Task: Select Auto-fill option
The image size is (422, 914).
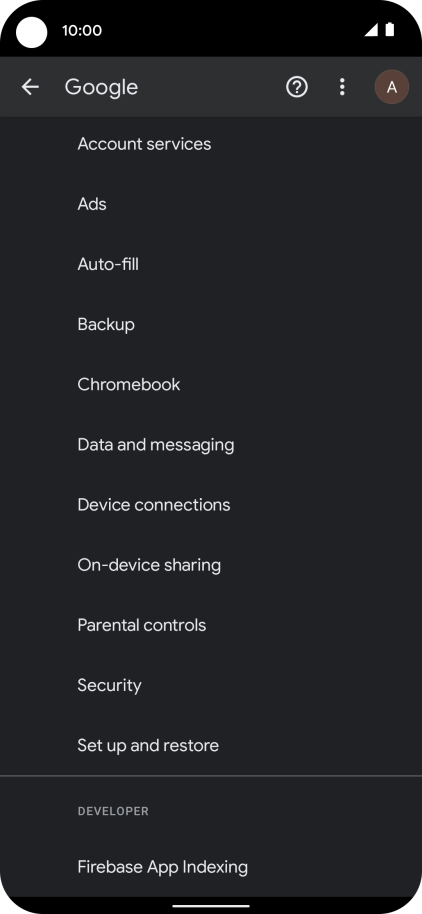Action: pyautogui.click(x=211, y=264)
